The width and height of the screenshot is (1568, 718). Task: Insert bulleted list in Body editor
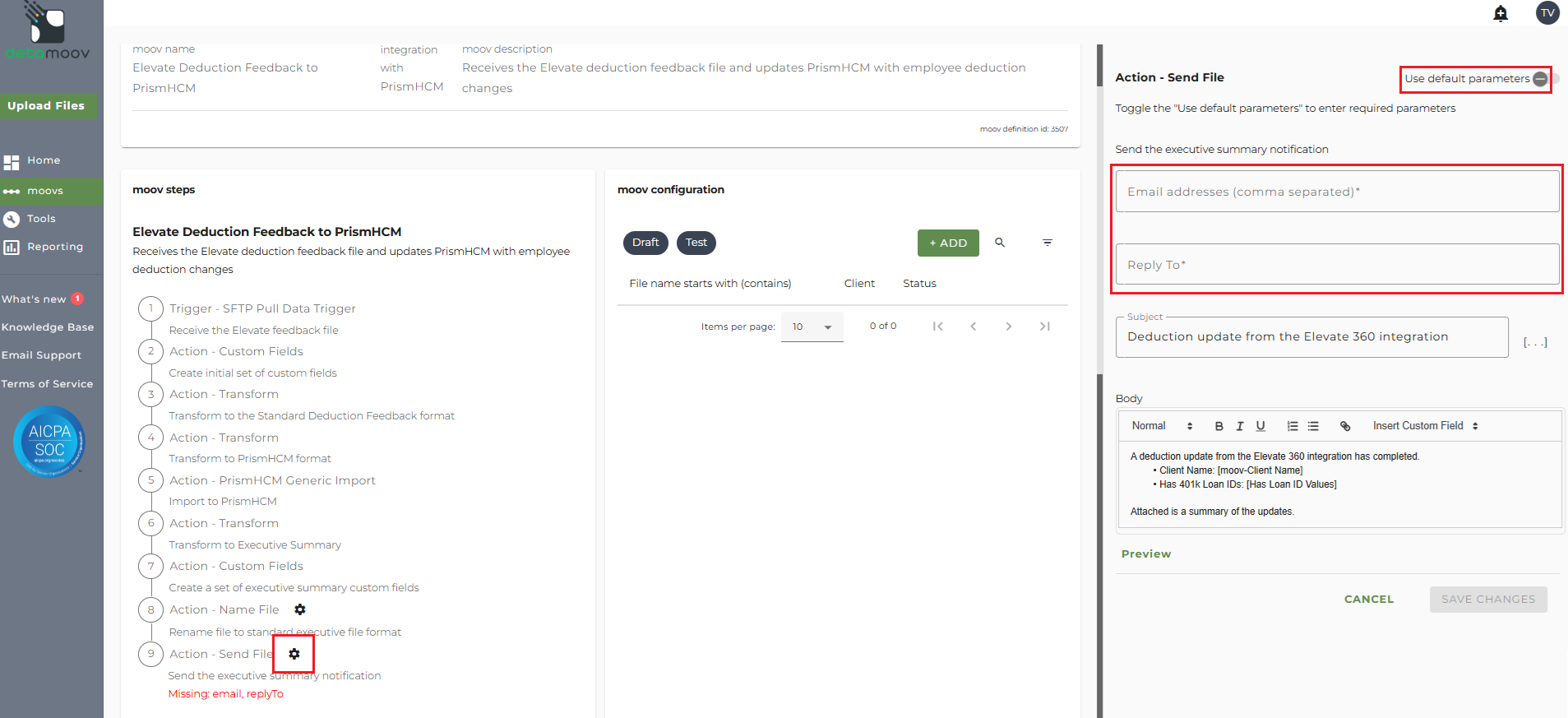pyautogui.click(x=1313, y=426)
